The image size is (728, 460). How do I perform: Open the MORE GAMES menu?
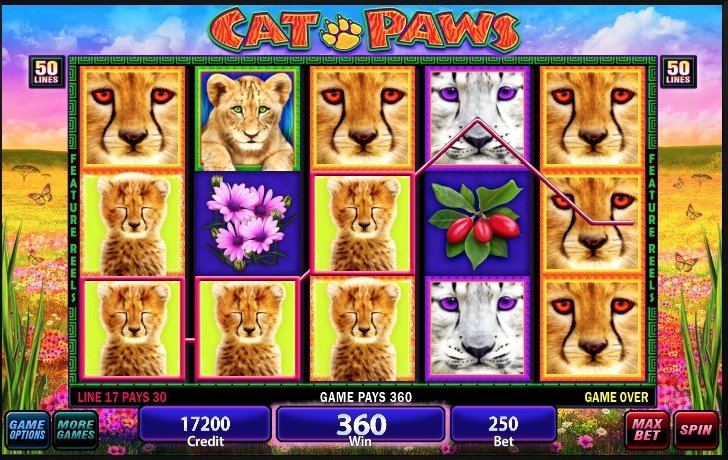tap(76, 430)
